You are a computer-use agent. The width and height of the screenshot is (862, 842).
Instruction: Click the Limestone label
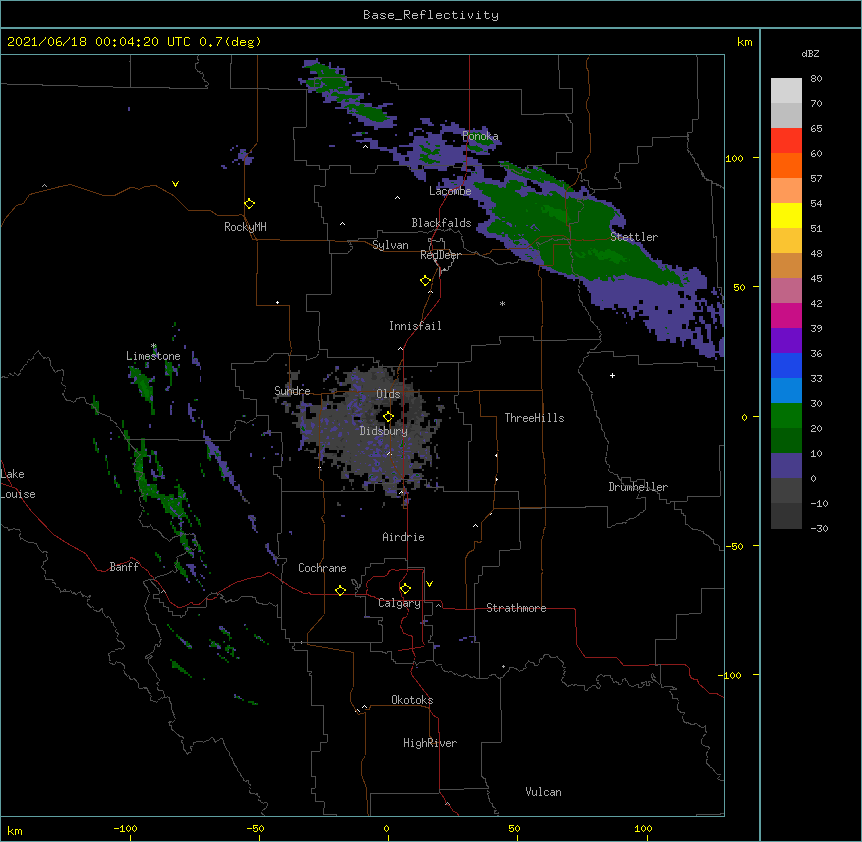click(x=153, y=356)
